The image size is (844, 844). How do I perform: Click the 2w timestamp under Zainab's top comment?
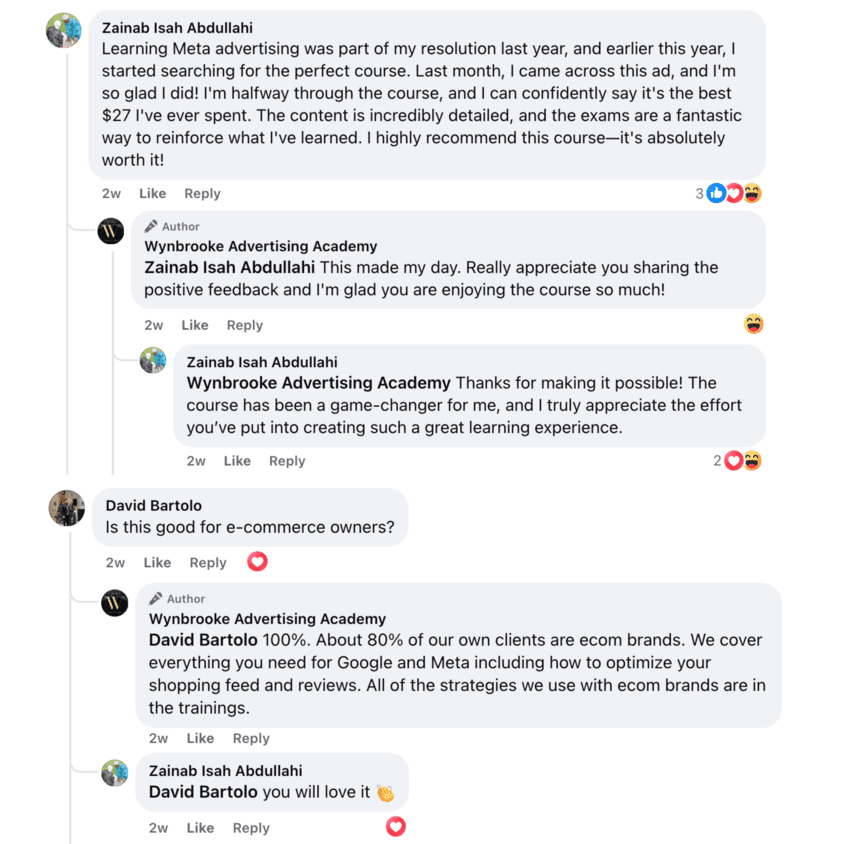111,193
